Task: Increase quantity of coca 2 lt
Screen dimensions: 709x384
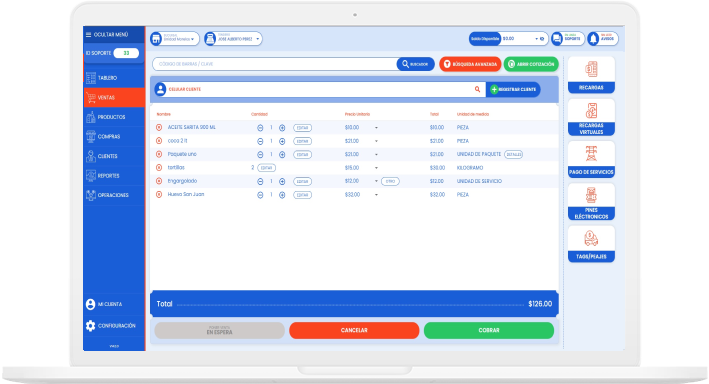Action: (282, 142)
